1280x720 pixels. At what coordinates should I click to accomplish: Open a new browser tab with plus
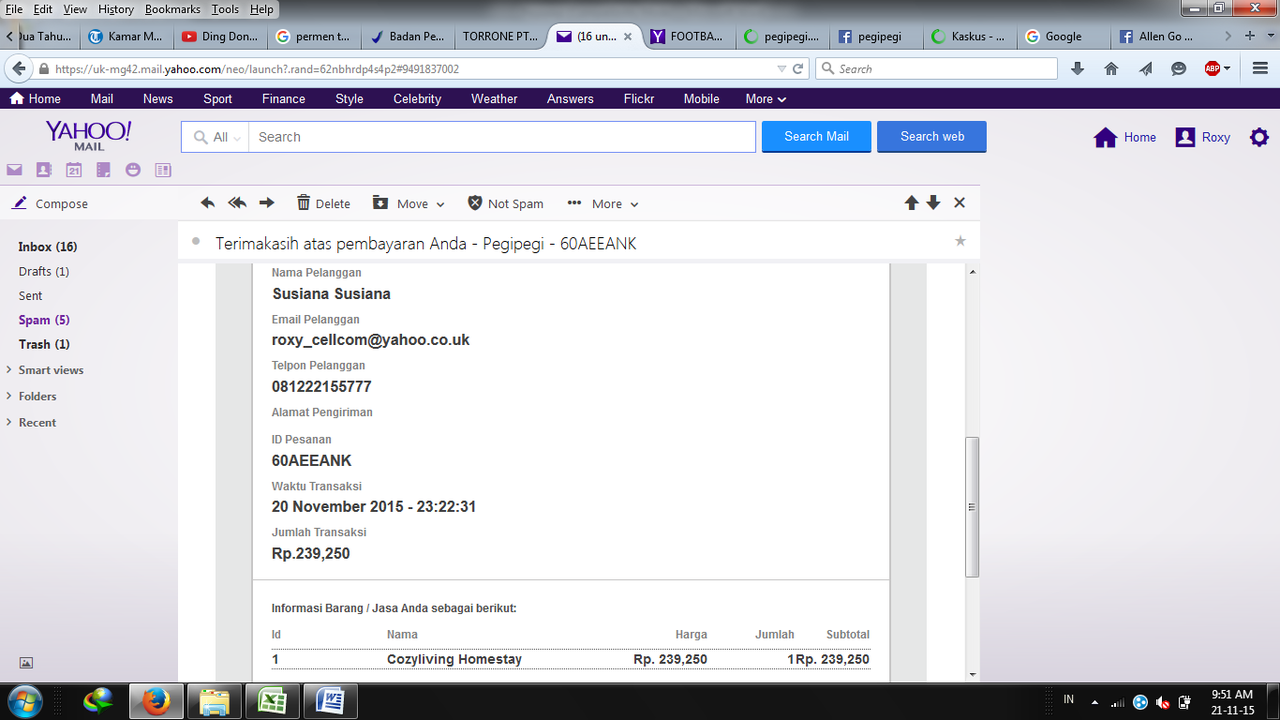[x=1250, y=36]
